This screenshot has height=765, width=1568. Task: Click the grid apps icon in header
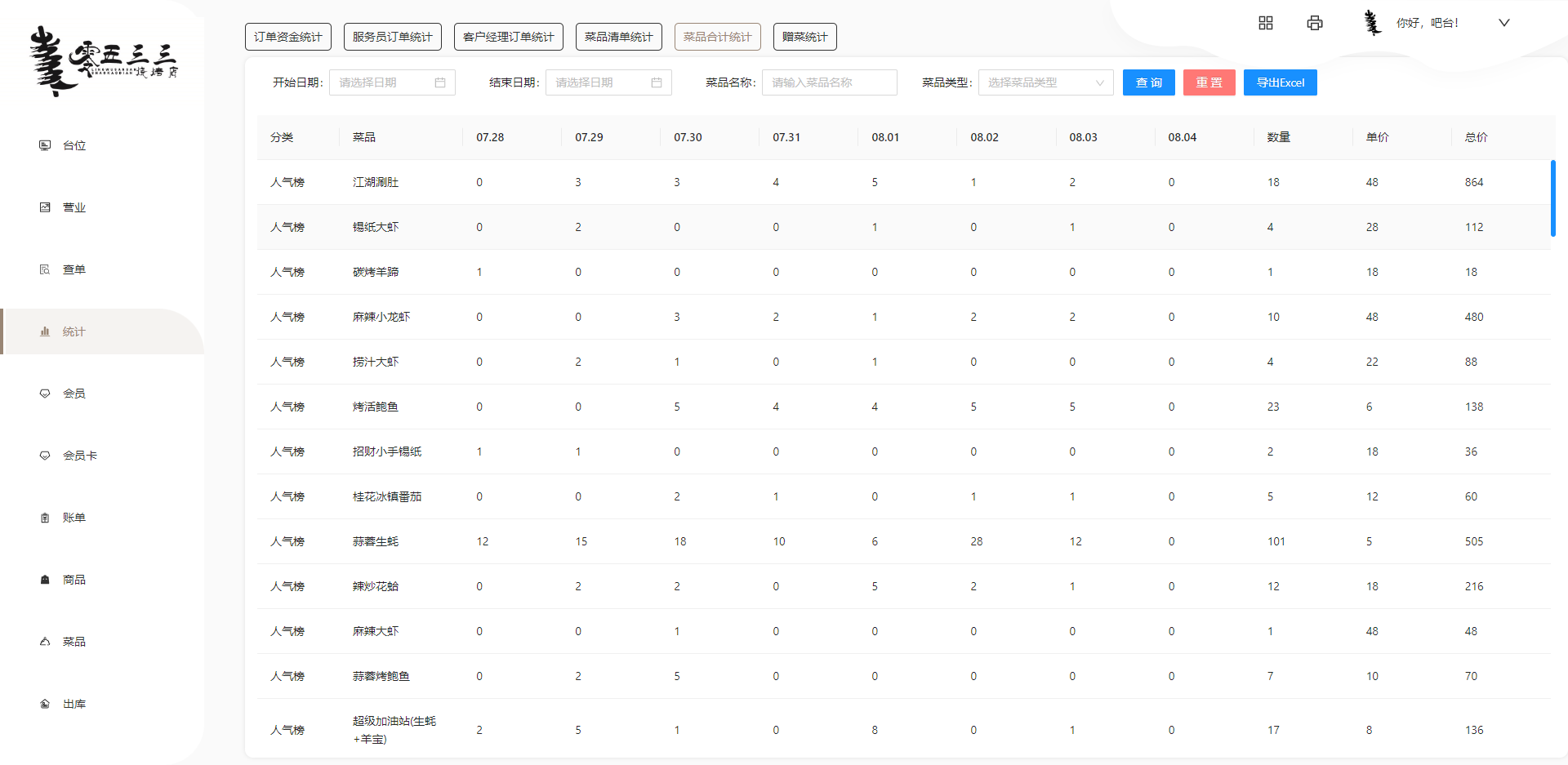1265,23
